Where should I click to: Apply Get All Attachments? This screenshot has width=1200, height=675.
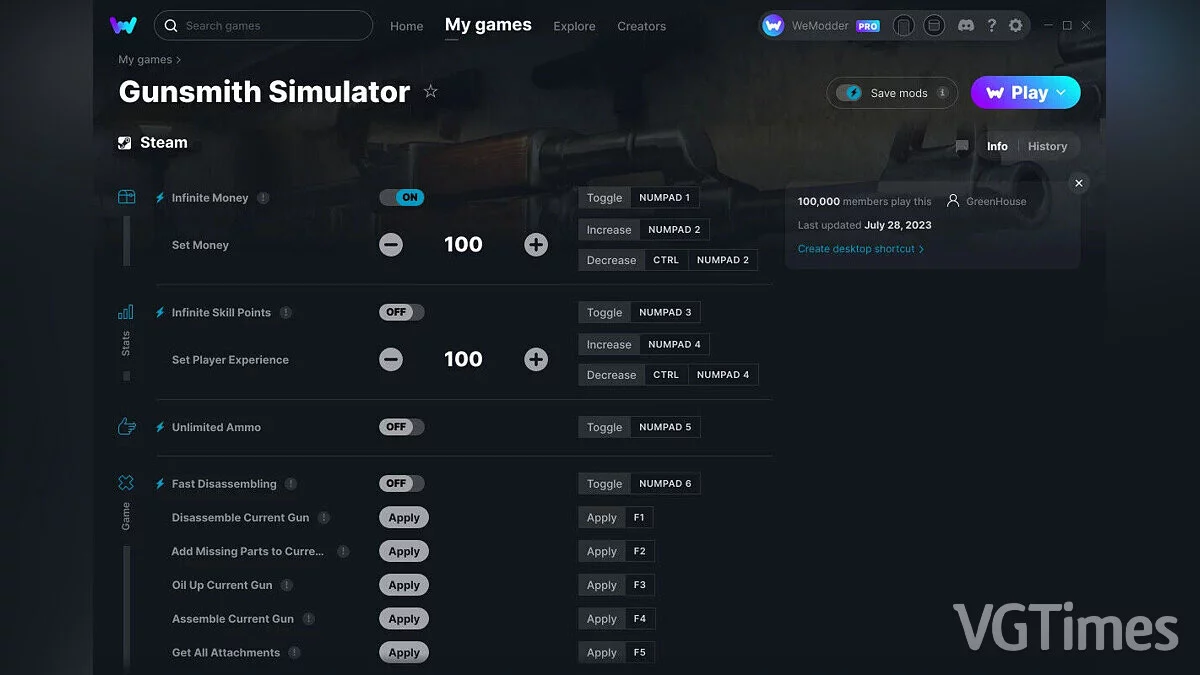[404, 653]
